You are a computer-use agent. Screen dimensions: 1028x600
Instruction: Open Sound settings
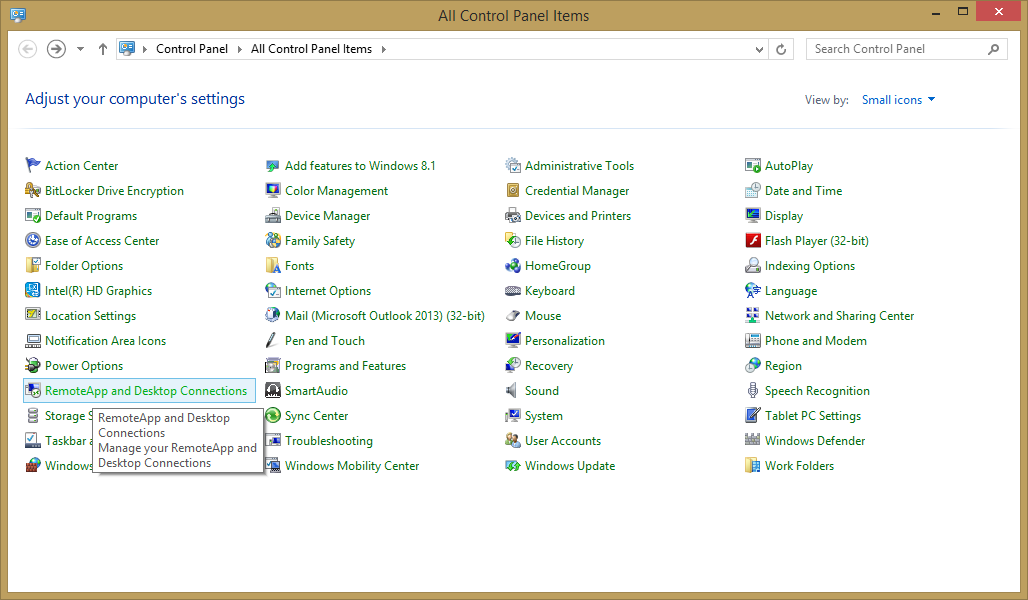click(542, 390)
